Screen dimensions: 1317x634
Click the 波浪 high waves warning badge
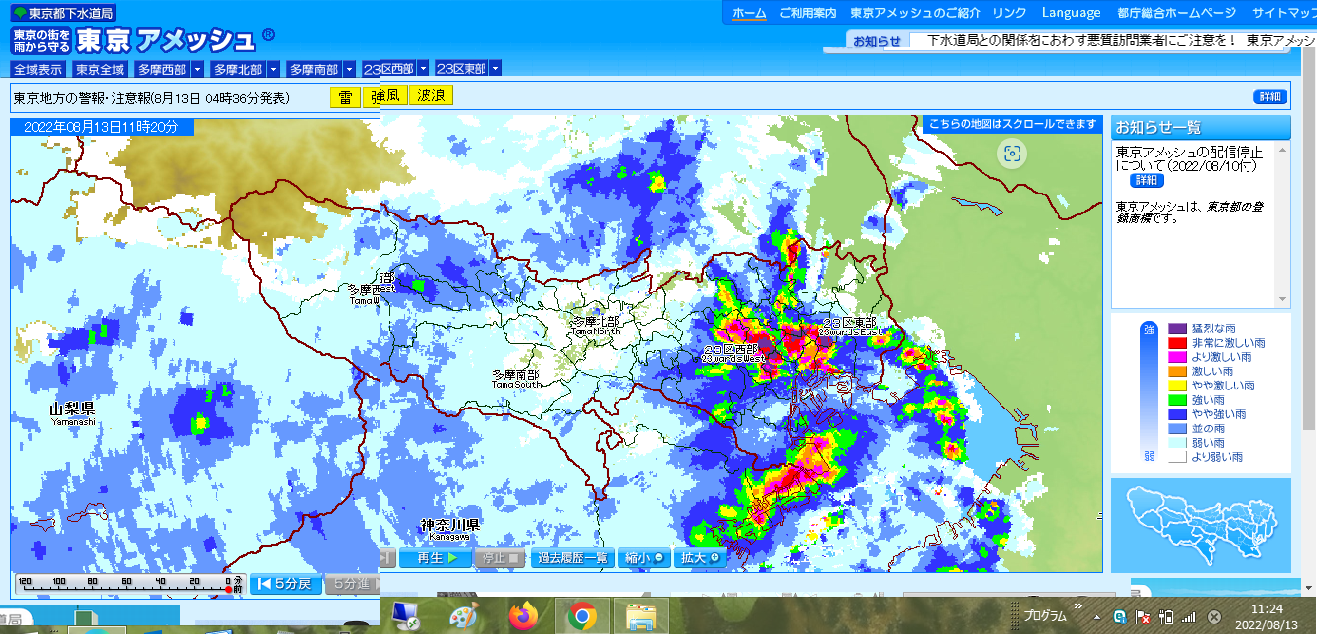pos(431,97)
